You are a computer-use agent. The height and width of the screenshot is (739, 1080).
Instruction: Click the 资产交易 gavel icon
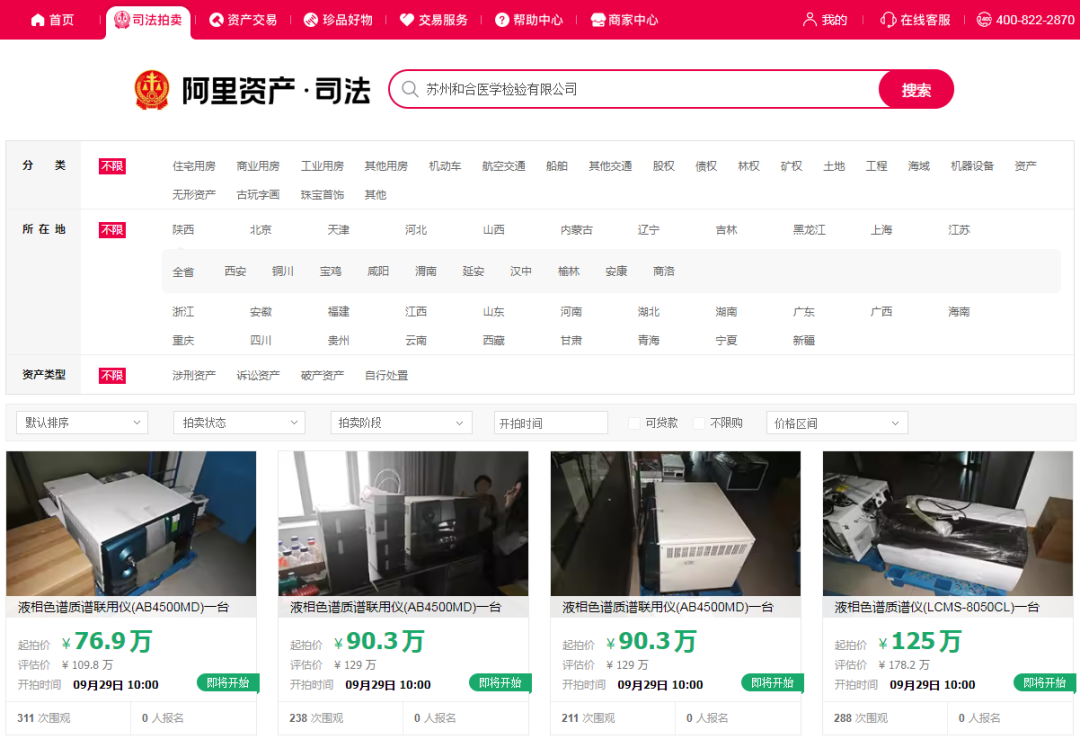coord(216,20)
